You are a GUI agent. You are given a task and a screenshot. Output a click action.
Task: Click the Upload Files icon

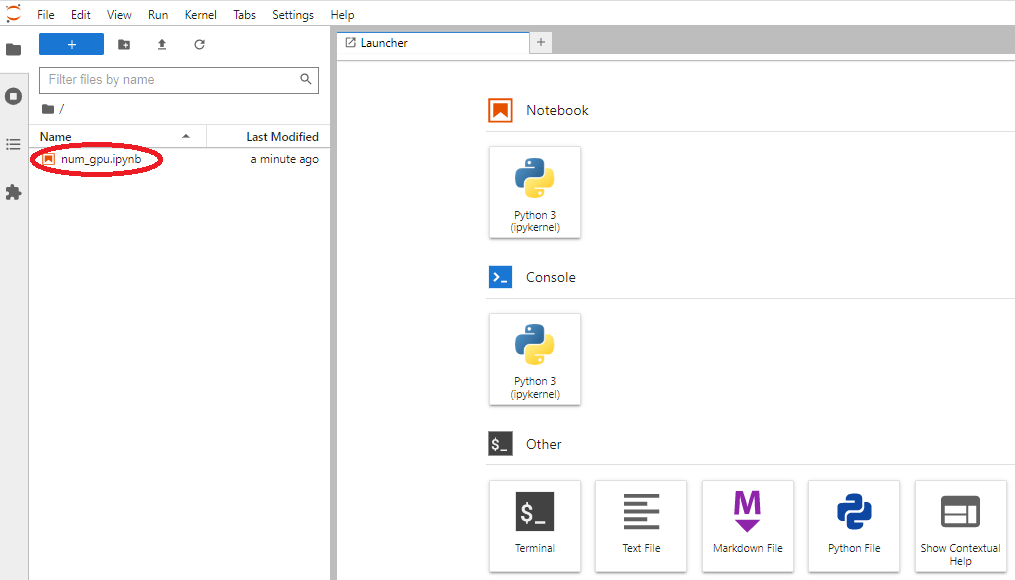(162, 44)
